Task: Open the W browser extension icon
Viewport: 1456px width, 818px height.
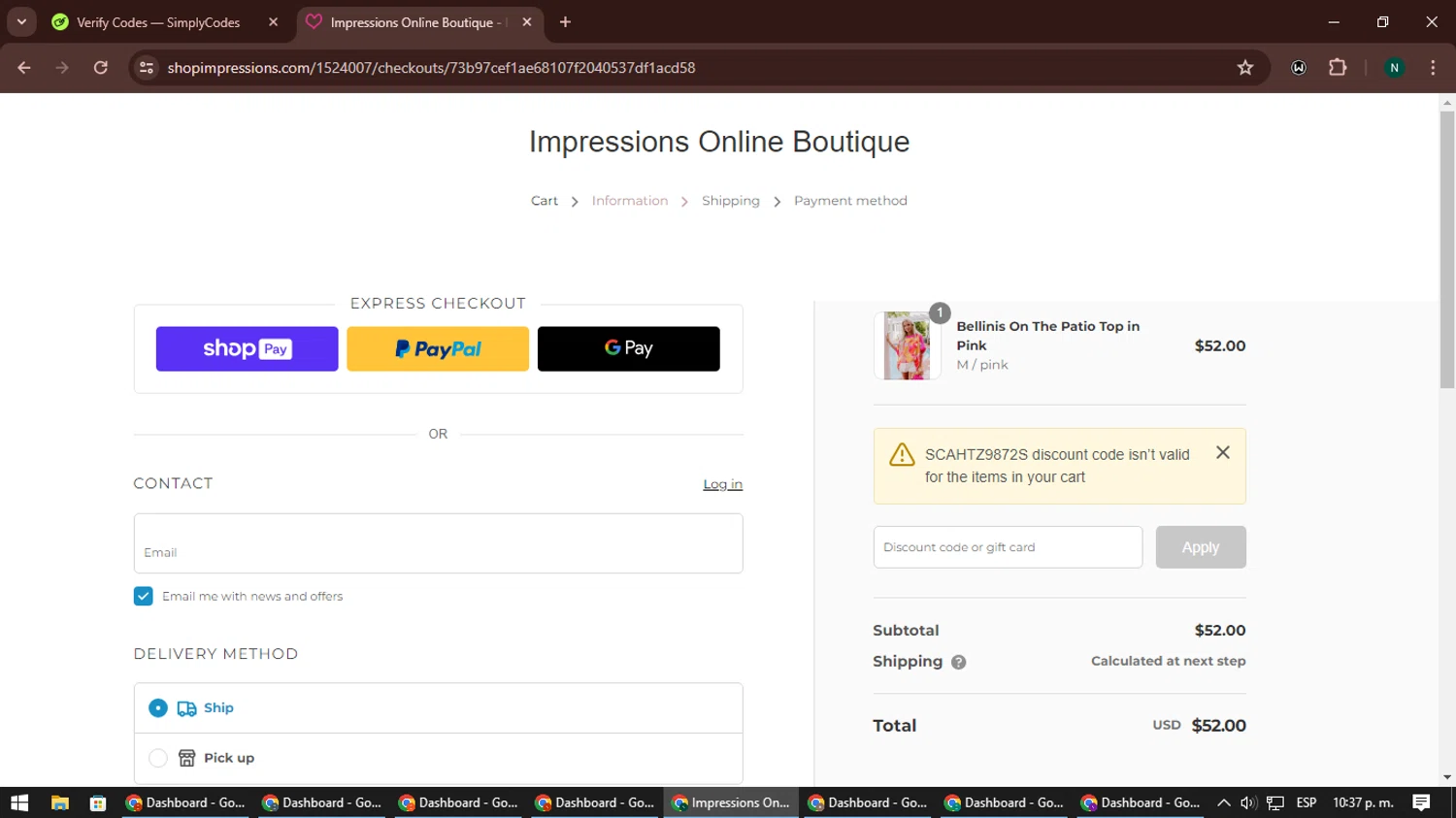Action: coord(1299,68)
